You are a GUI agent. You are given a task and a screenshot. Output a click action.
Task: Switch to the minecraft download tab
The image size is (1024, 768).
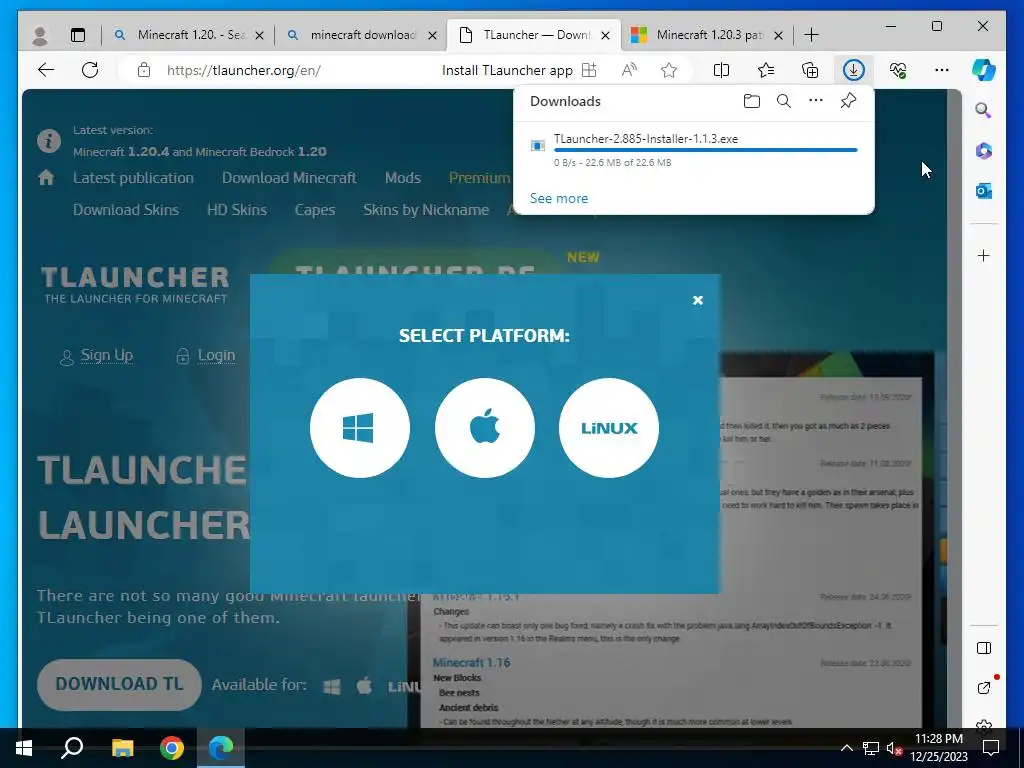point(360,35)
